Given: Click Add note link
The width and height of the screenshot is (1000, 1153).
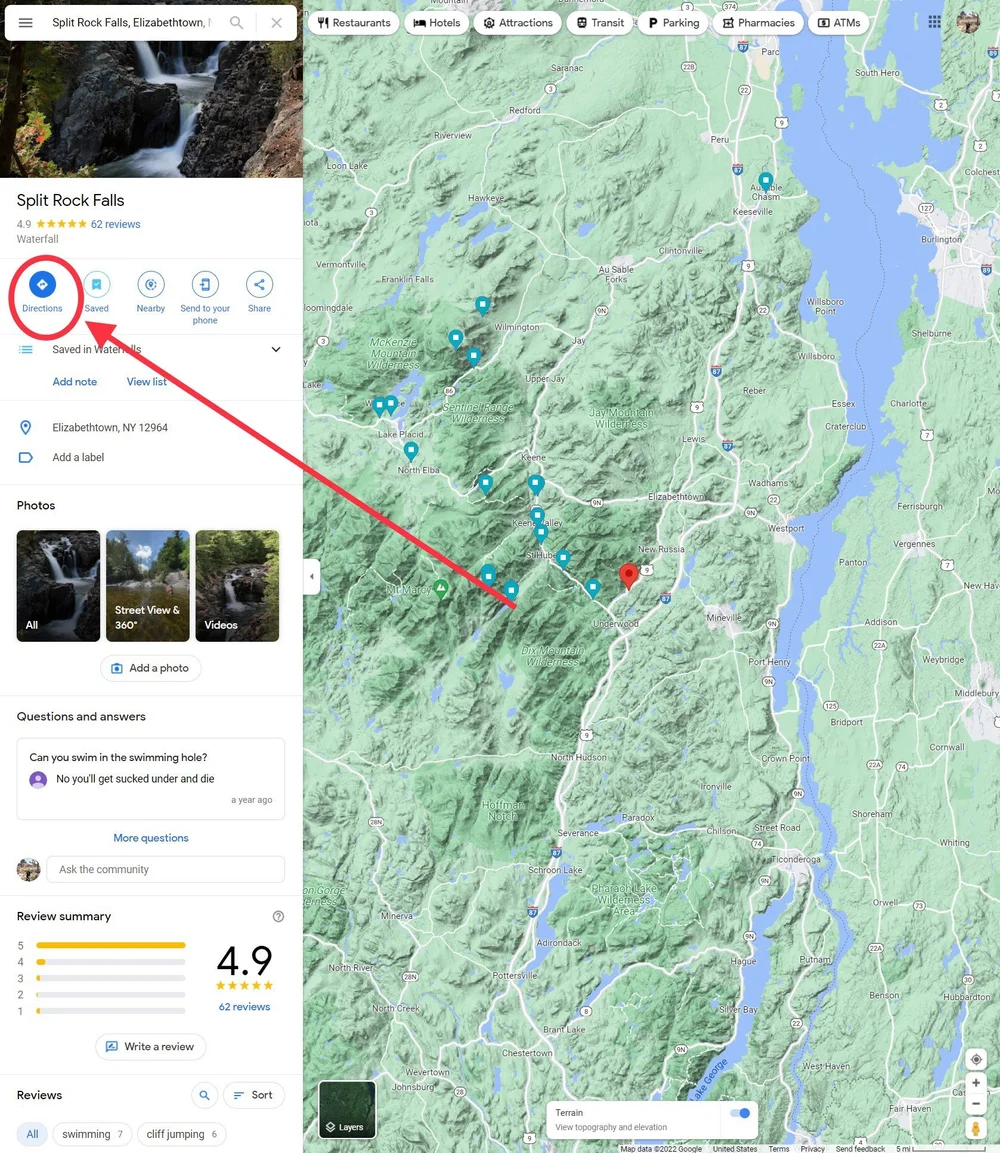Looking at the screenshot, I should [x=74, y=382].
